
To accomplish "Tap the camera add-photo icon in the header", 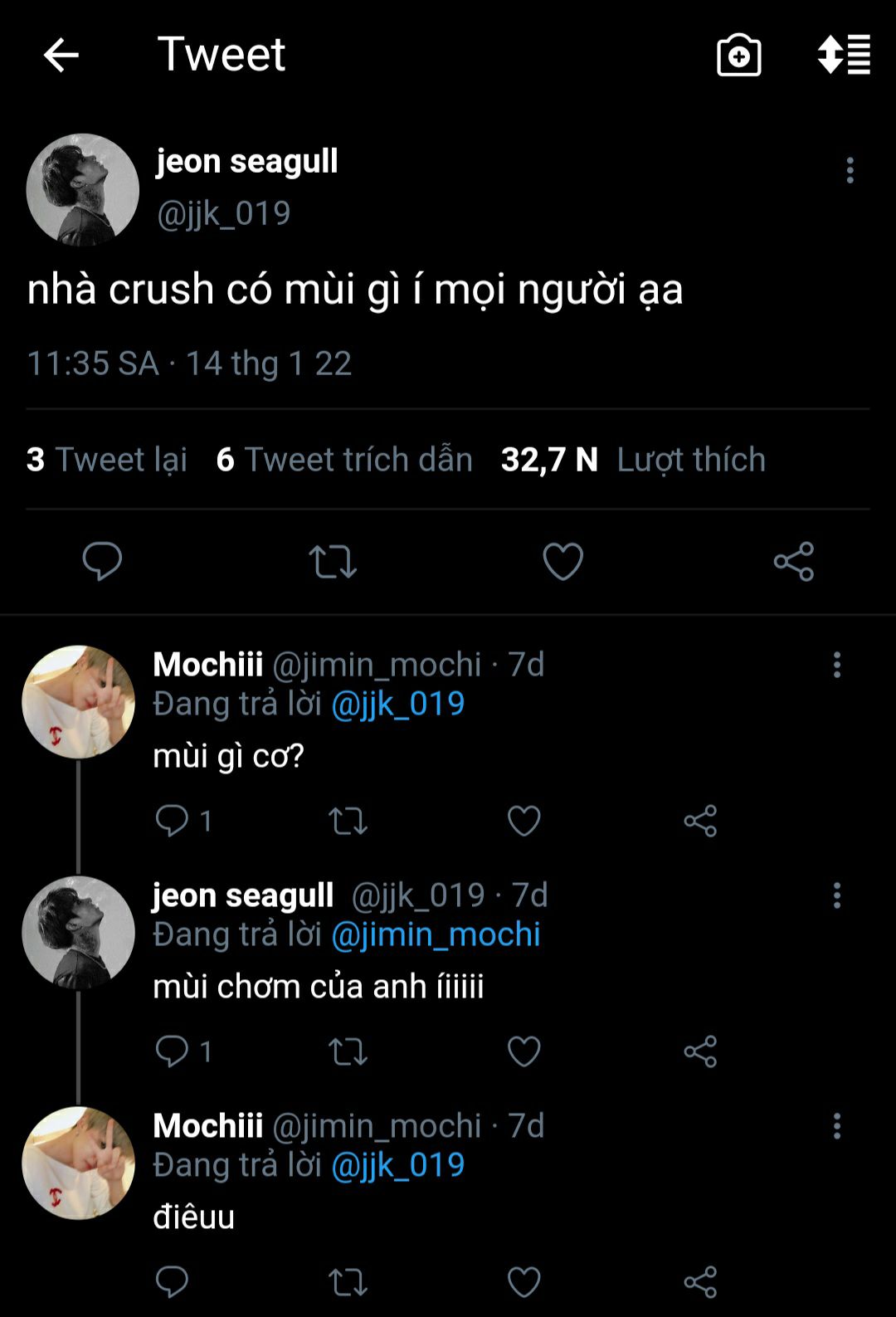I will pos(738,56).
